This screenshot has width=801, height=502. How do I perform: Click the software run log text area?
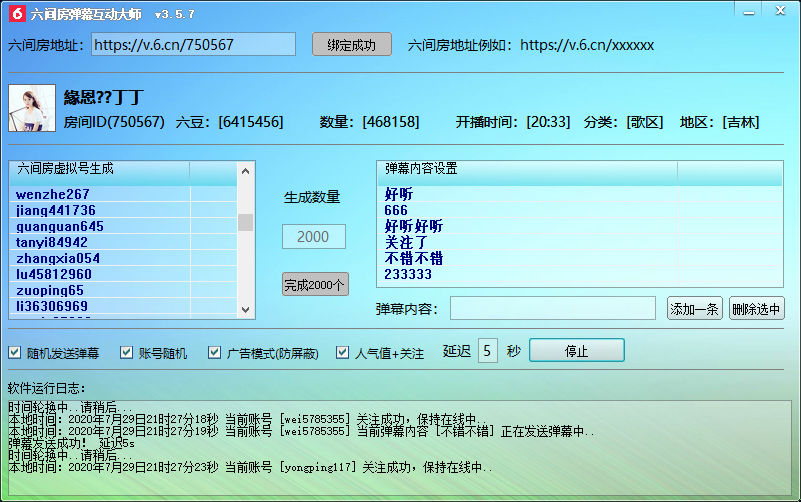point(399,448)
